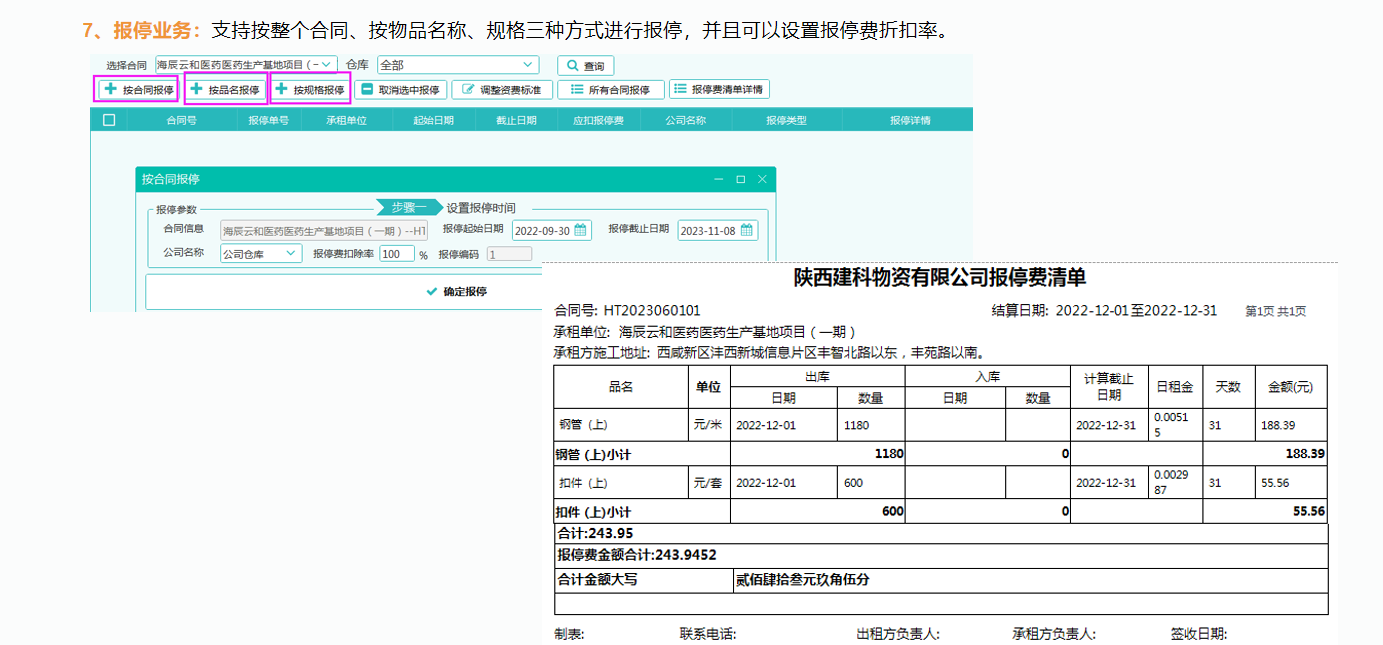Sort by the 合同号 column header
The width and height of the screenshot is (1383, 645).
pos(181,120)
